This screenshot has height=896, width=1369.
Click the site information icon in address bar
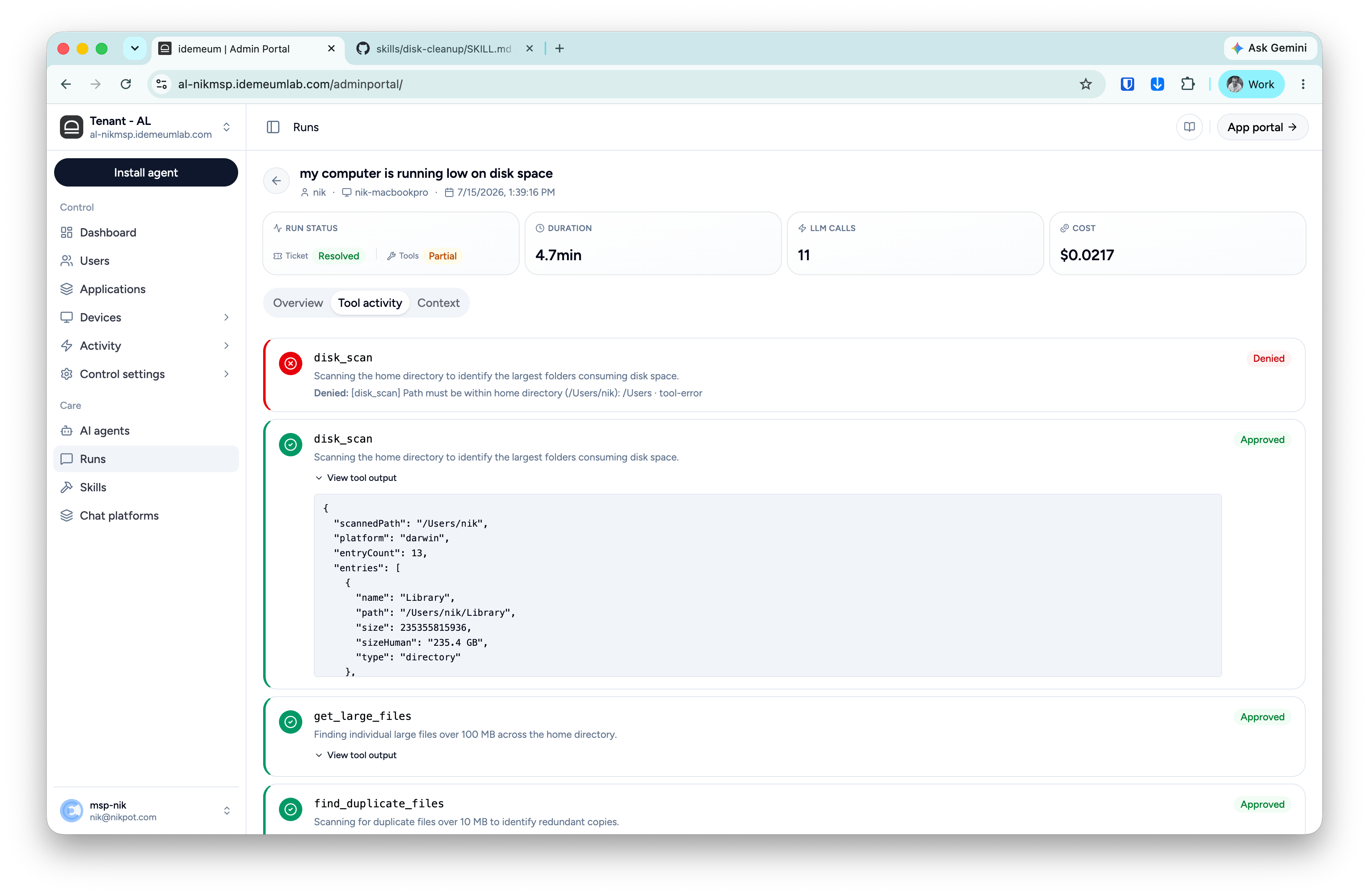[162, 85]
